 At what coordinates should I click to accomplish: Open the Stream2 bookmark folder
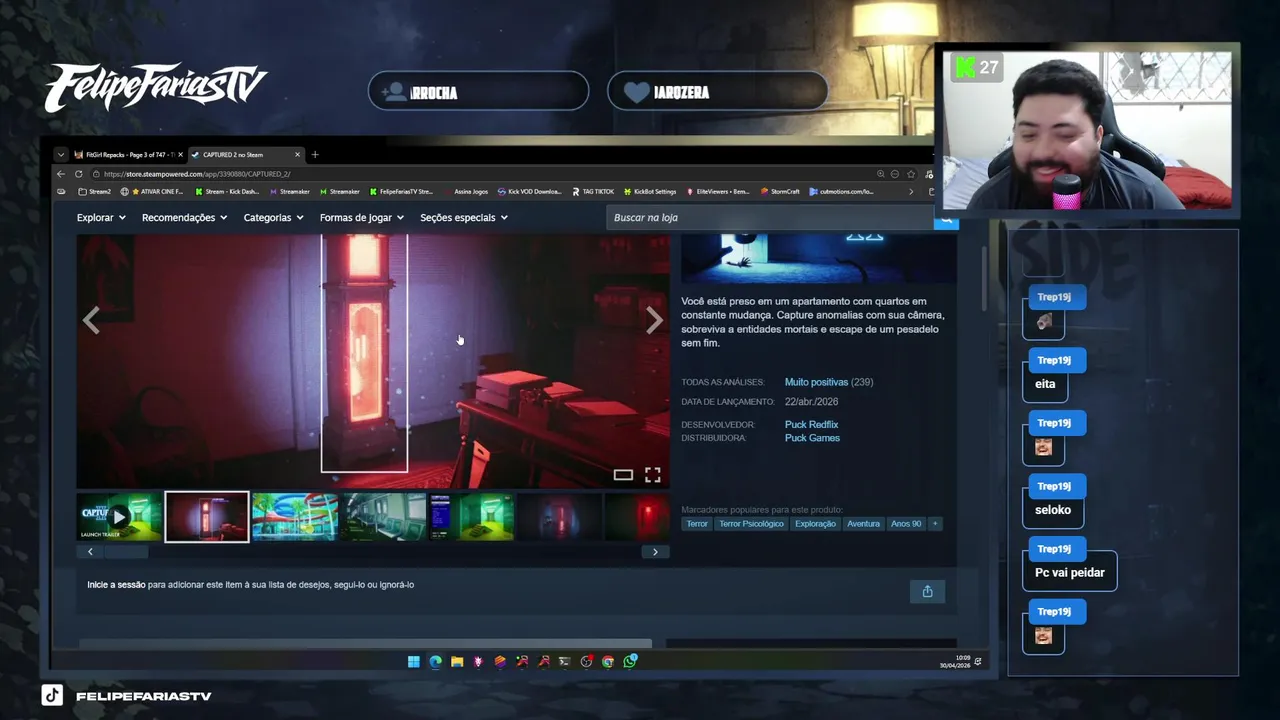click(x=95, y=191)
